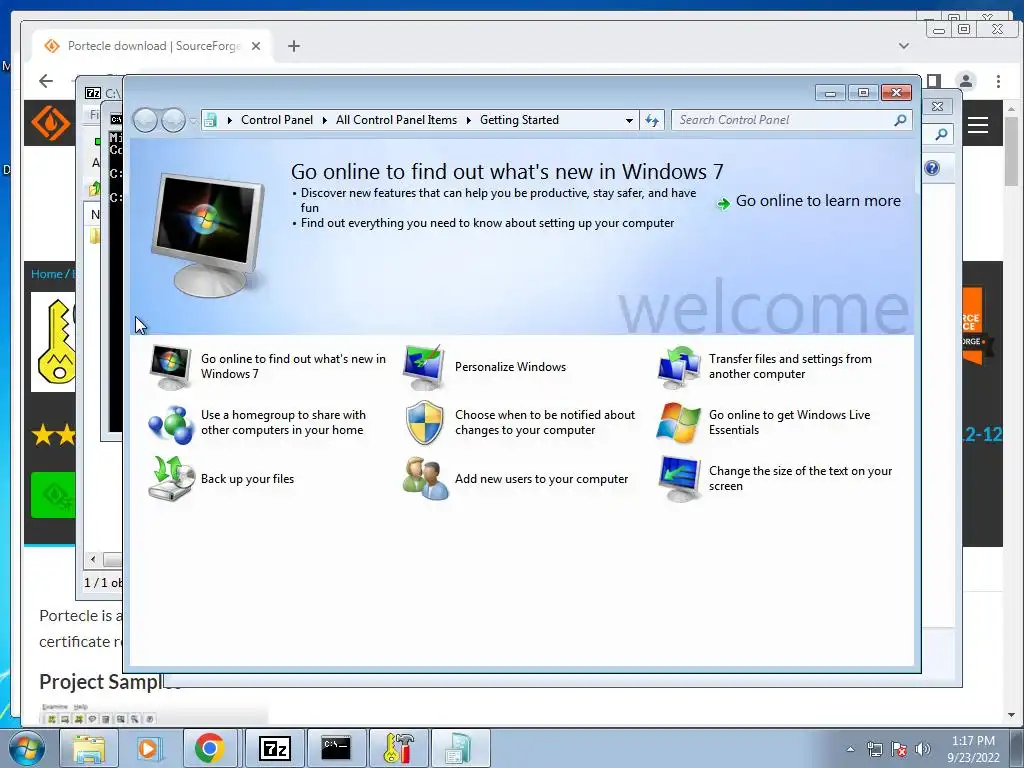Expand arrow after All Control Panel Items

pyautogui.click(x=468, y=120)
